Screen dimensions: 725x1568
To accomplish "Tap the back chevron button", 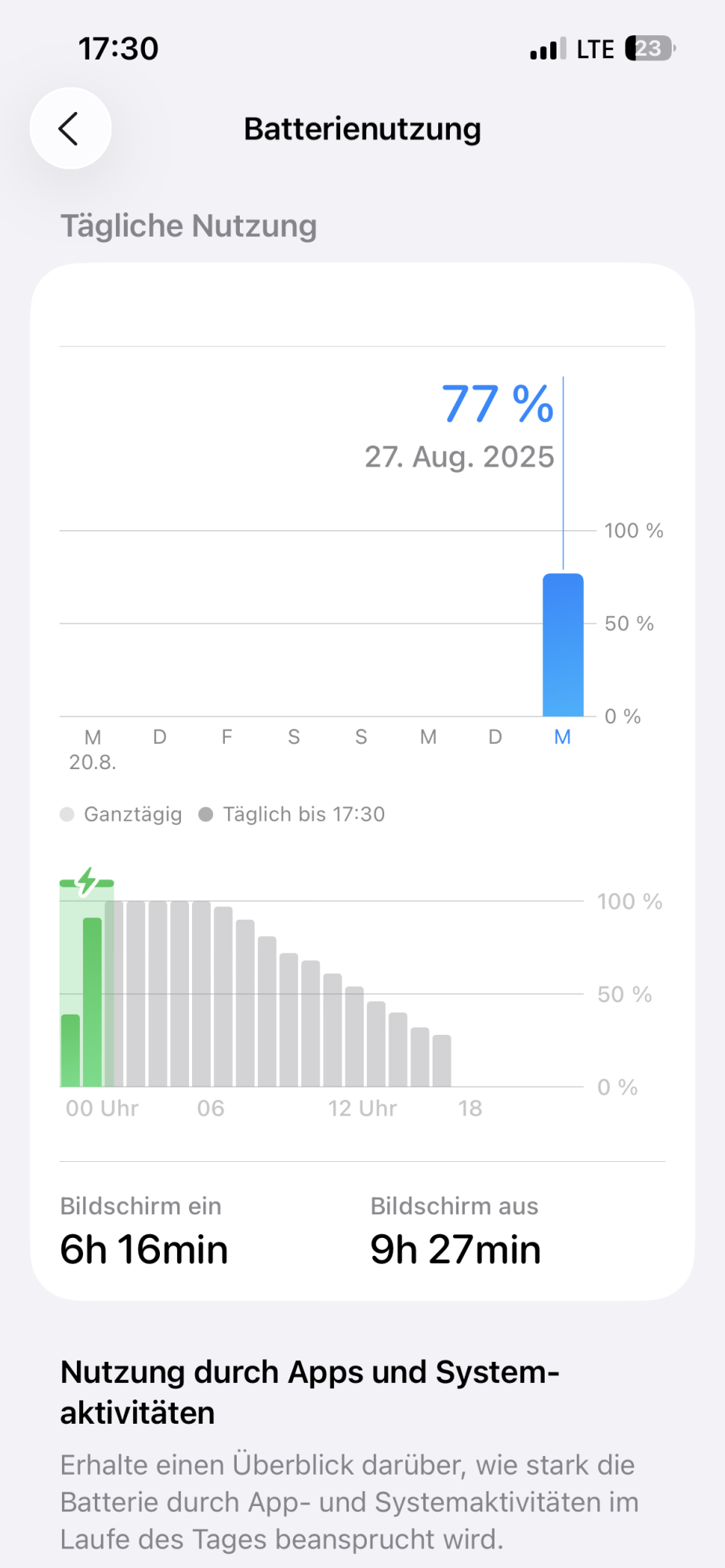I will point(71,129).
